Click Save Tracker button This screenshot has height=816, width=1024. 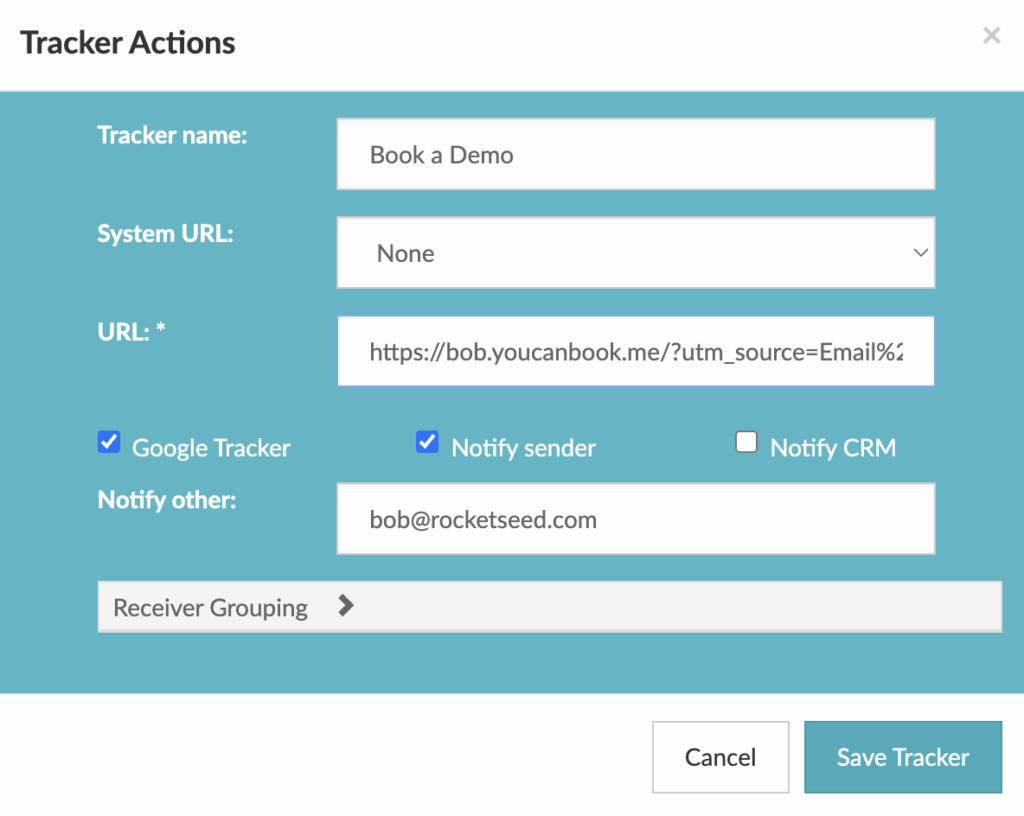902,757
